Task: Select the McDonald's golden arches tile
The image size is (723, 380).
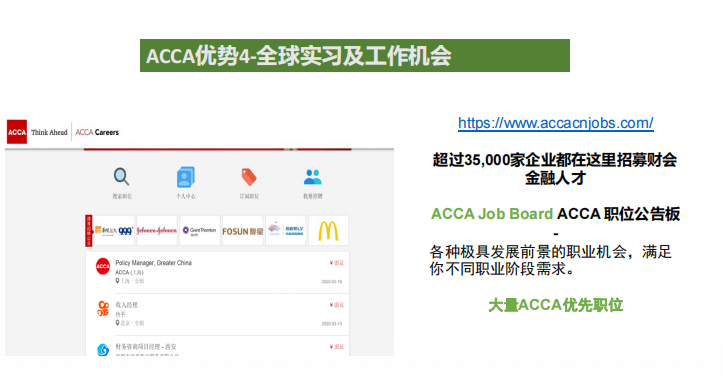Action: 328,230
